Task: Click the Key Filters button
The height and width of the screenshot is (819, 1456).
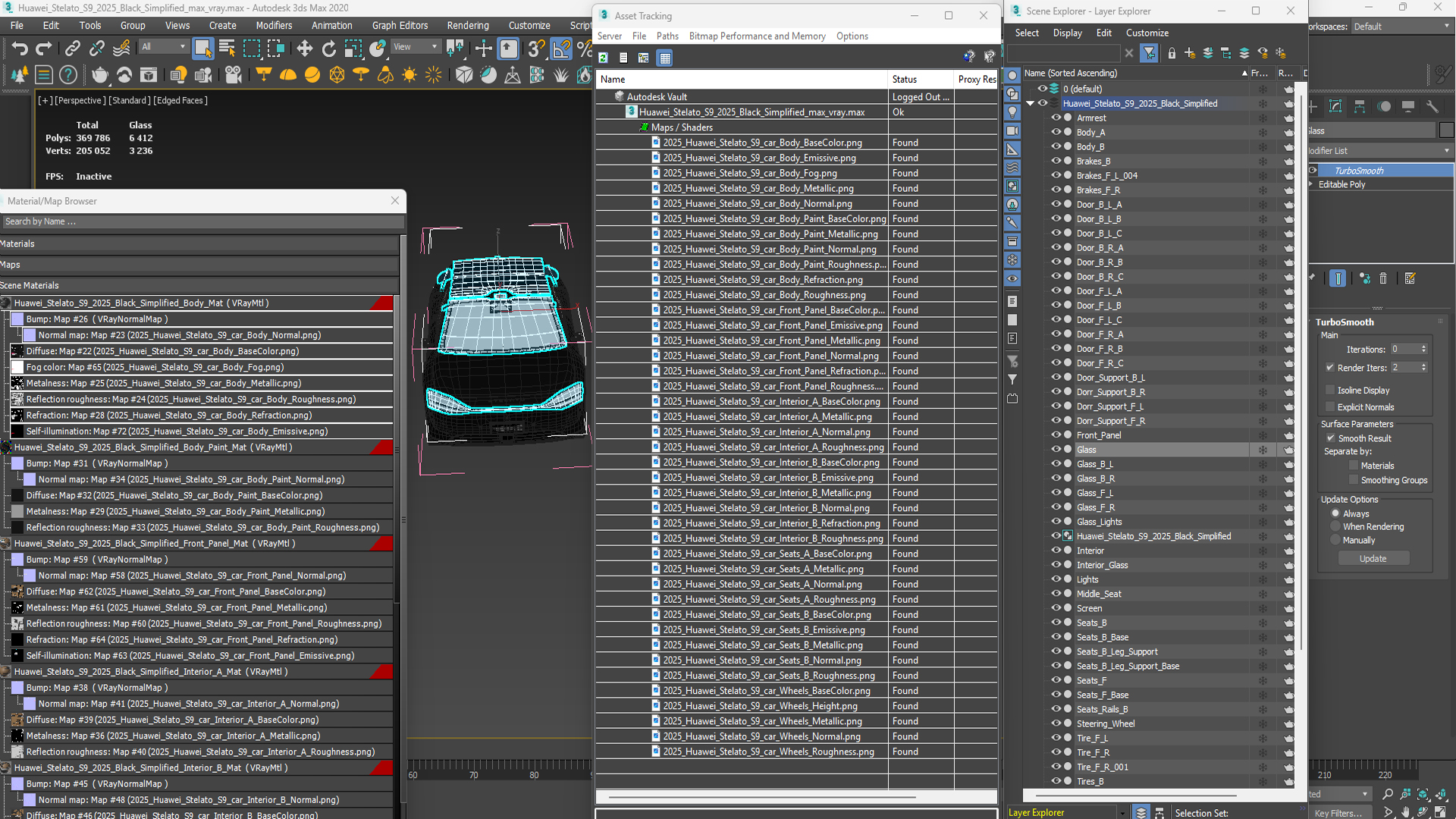Action: (x=1337, y=812)
